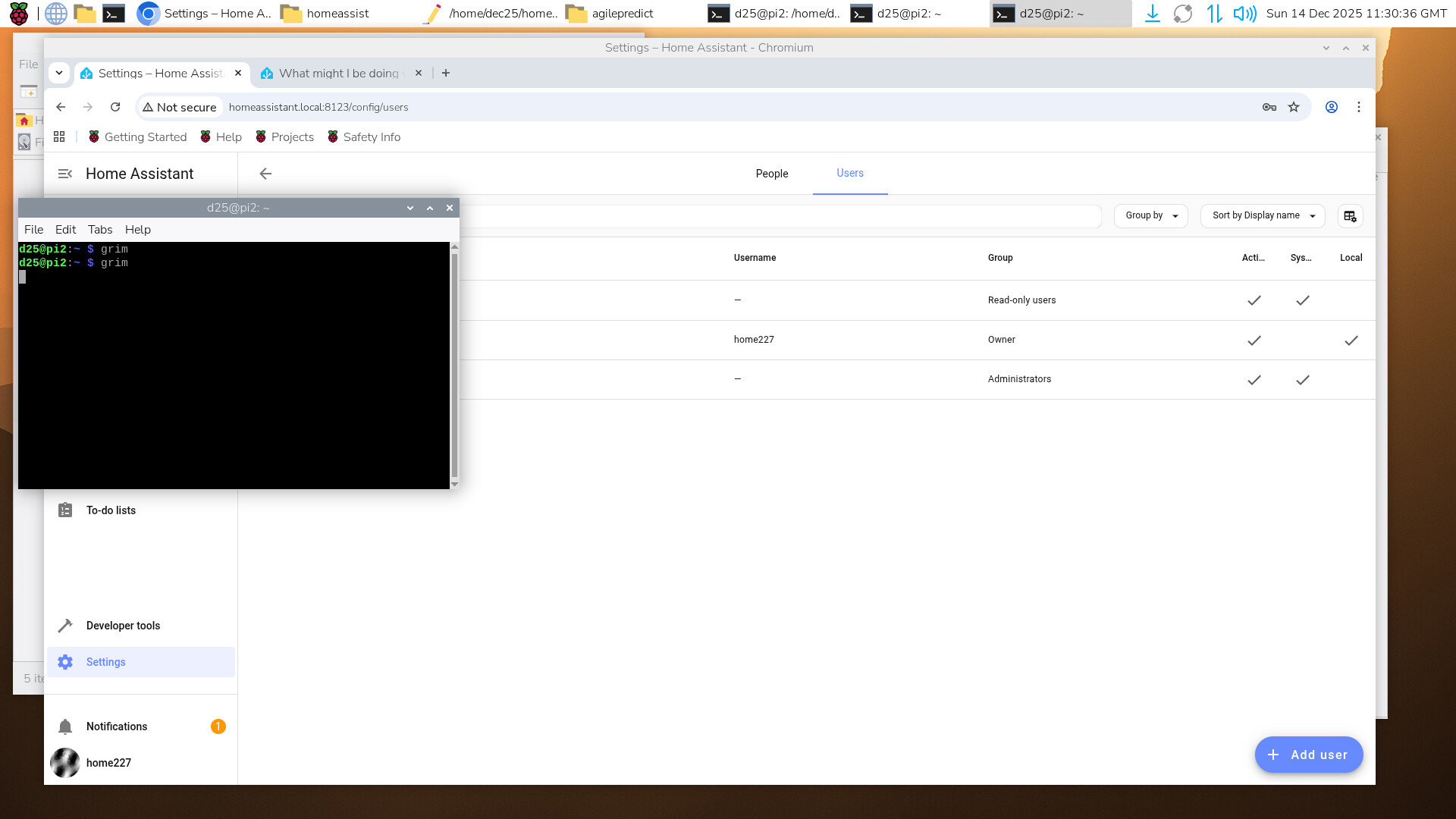Click the To-do lists clipboard icon
Screen dimensions: 1456x819
(x=65, y=510)
